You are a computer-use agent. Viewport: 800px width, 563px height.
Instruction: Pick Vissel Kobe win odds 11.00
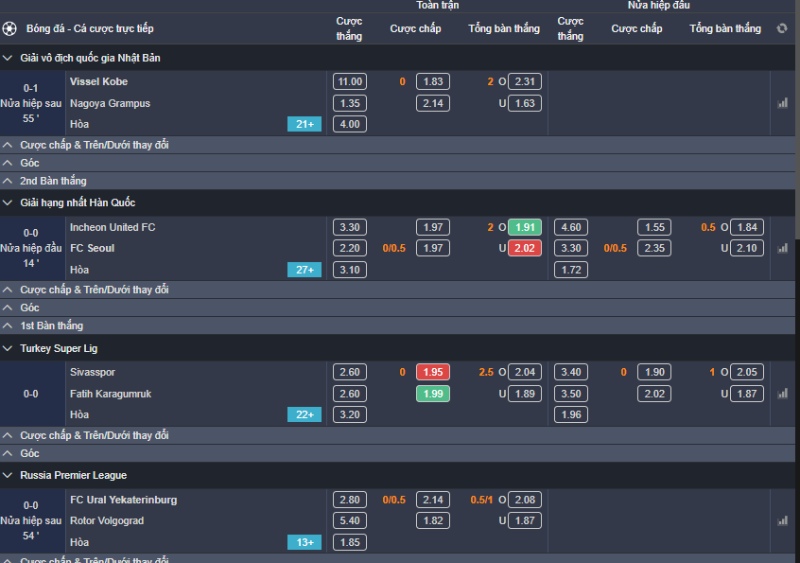(x=350, y=82)
